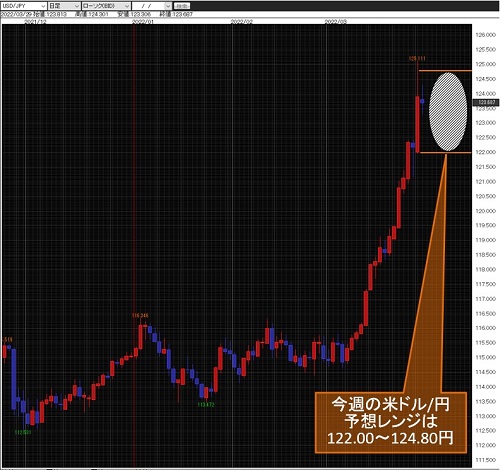Screen dimensions: 500x470
Task: Click the 126.000 price axis label
Action: tap(486, 35)
